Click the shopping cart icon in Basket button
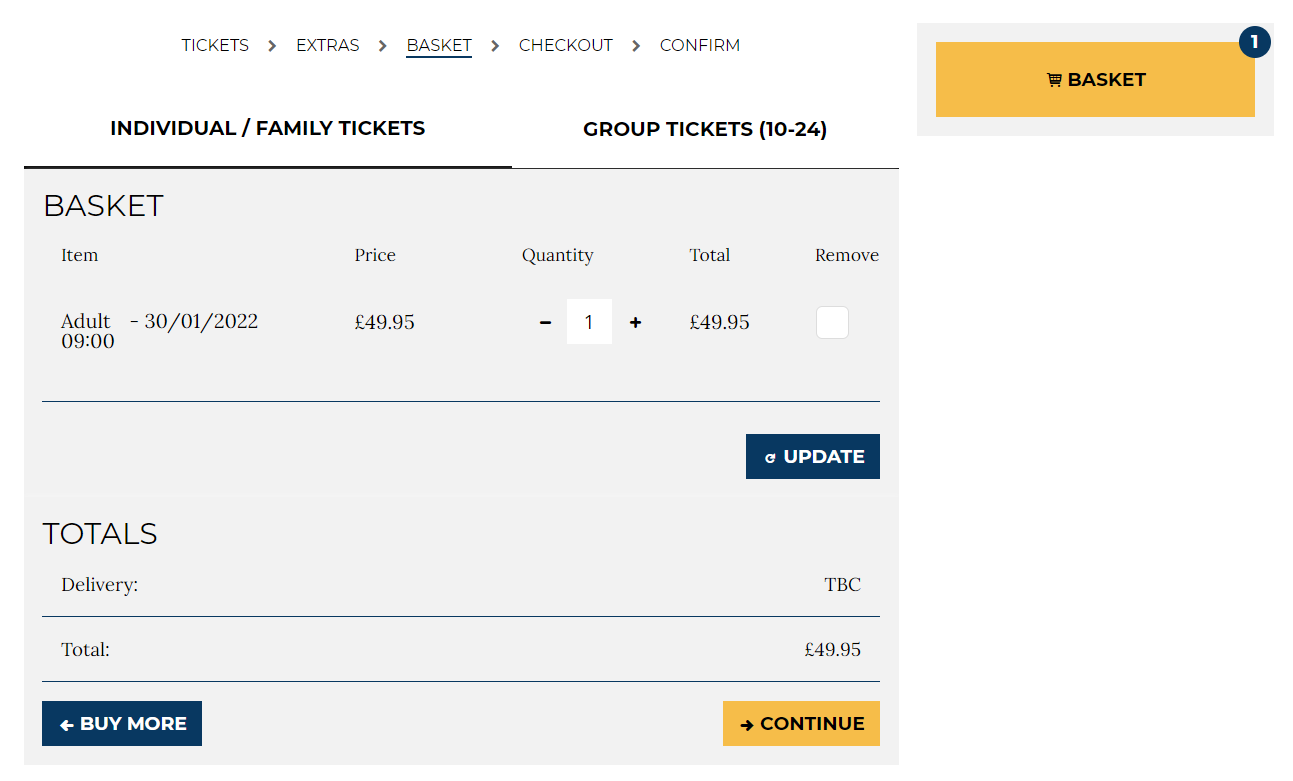1293x781 pixels. coord(1054,80)
